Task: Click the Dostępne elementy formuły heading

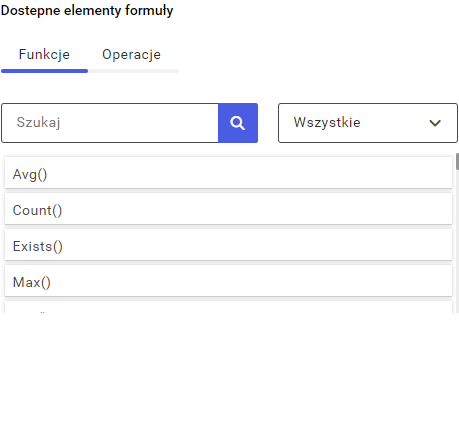Action: coord(87,11)
